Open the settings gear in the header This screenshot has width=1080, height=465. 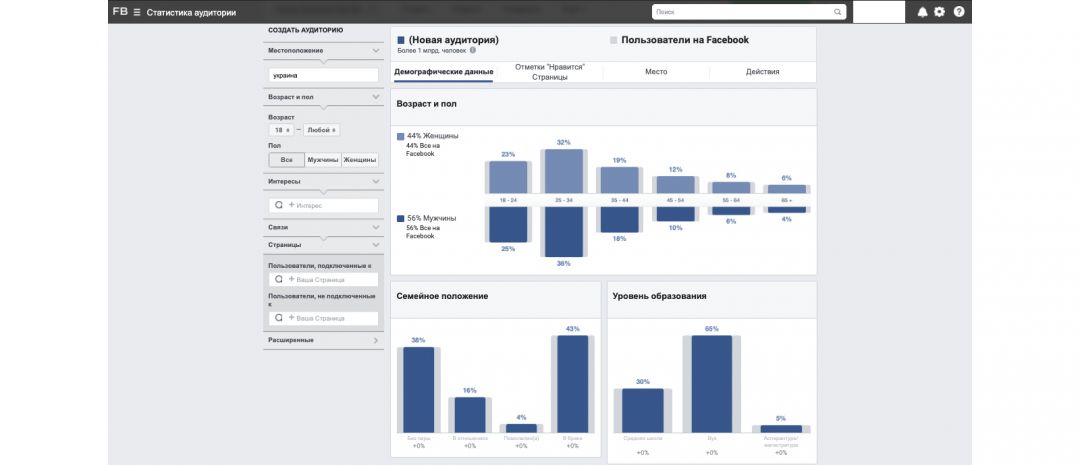pyautogui.click(x=939, y=12)
